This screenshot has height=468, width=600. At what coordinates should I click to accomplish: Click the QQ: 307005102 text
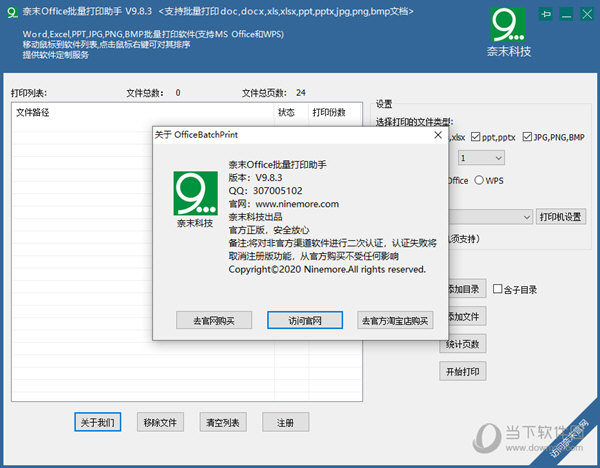pos(266,191)
